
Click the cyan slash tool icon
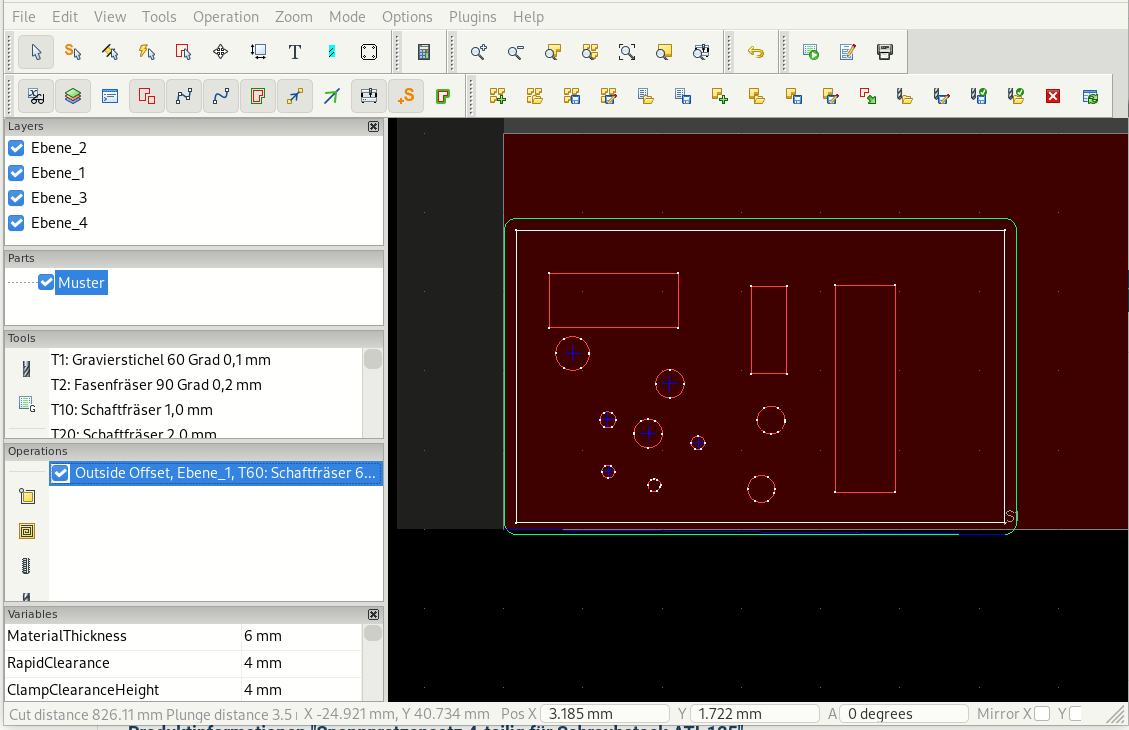coord(332,52)
